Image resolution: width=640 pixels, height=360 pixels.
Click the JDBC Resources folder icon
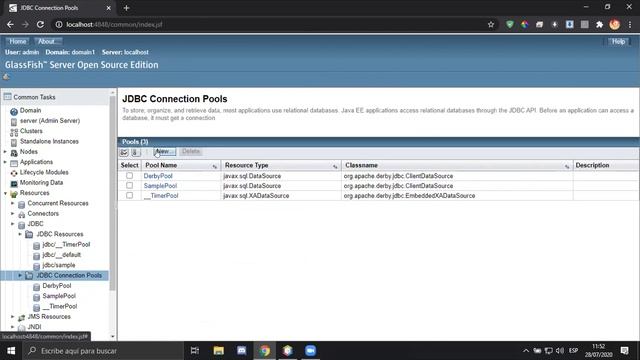[x=29, y=234]
